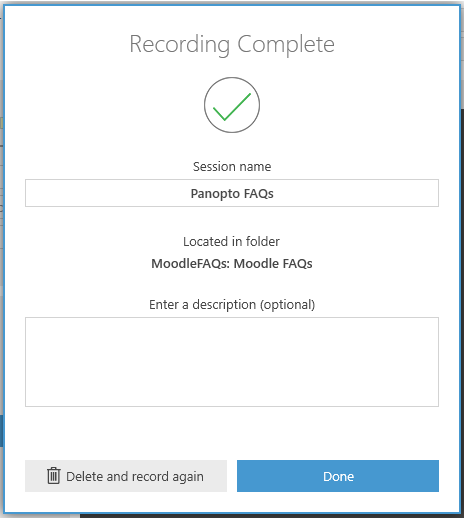
Task: Click the Recording Complete heading
Action: pyautogui.click(x=232, y=44)
